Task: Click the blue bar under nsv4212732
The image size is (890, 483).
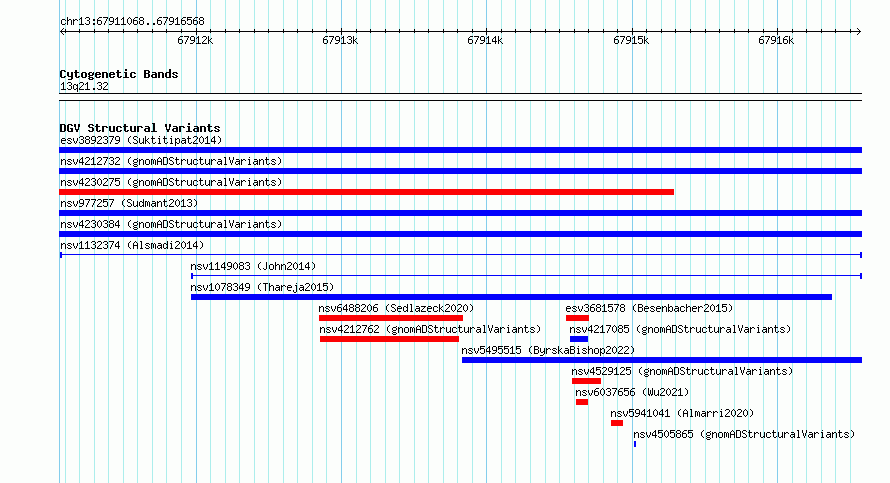Action: pyautogui.click(x=460, y=171)
